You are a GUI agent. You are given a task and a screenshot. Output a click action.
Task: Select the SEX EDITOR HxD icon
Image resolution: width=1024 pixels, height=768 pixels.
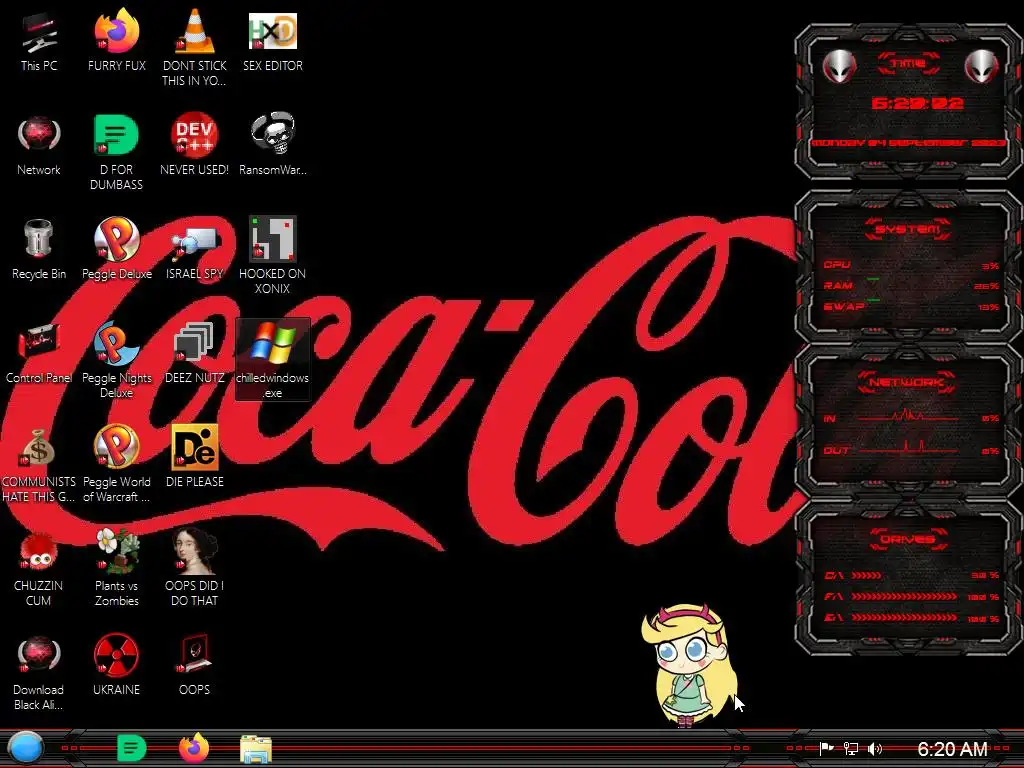click(272, 42)
